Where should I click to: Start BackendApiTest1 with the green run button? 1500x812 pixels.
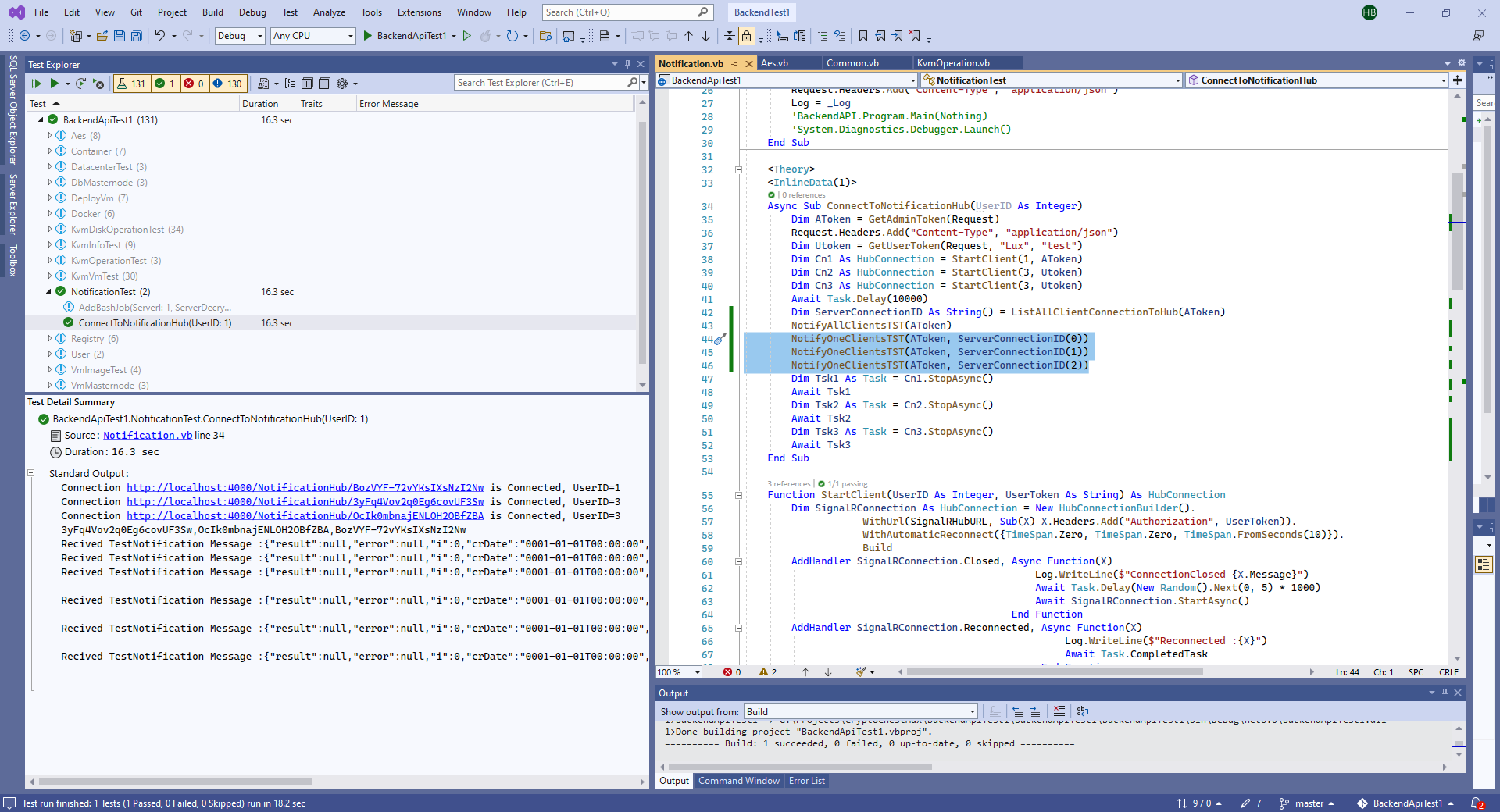(368, 36)
